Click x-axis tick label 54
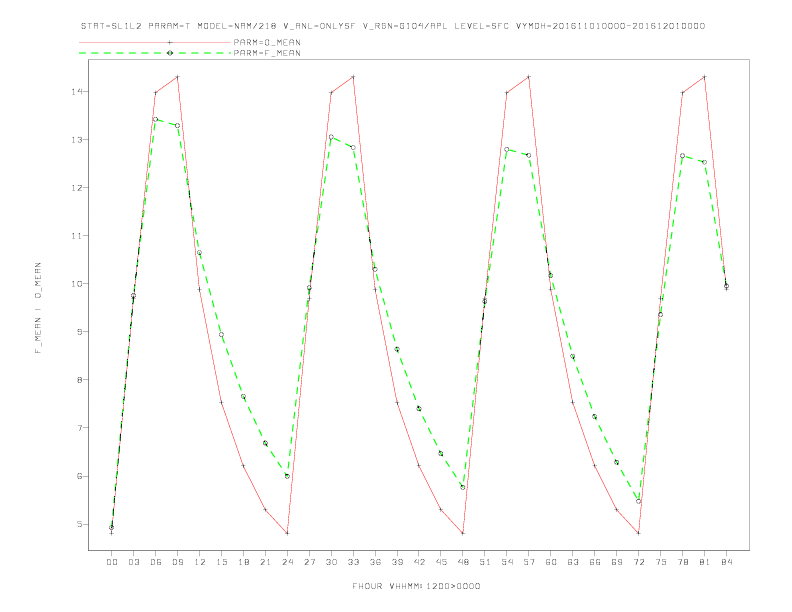792x612 pixels. (507, 562)
